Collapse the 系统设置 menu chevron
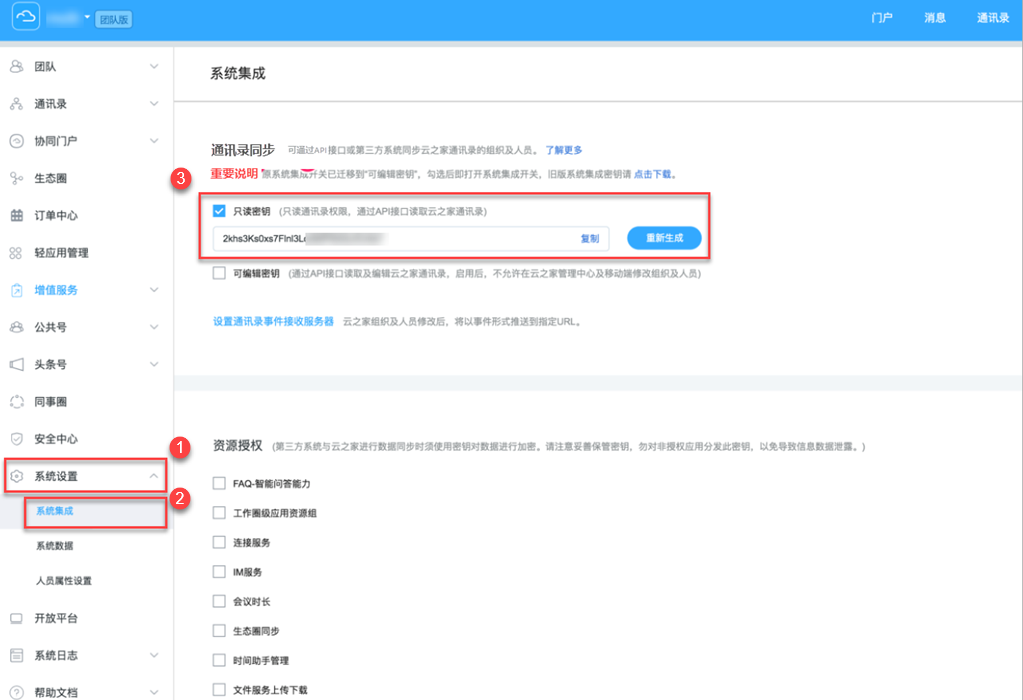 pyautogui.click(x=154, y=476)
